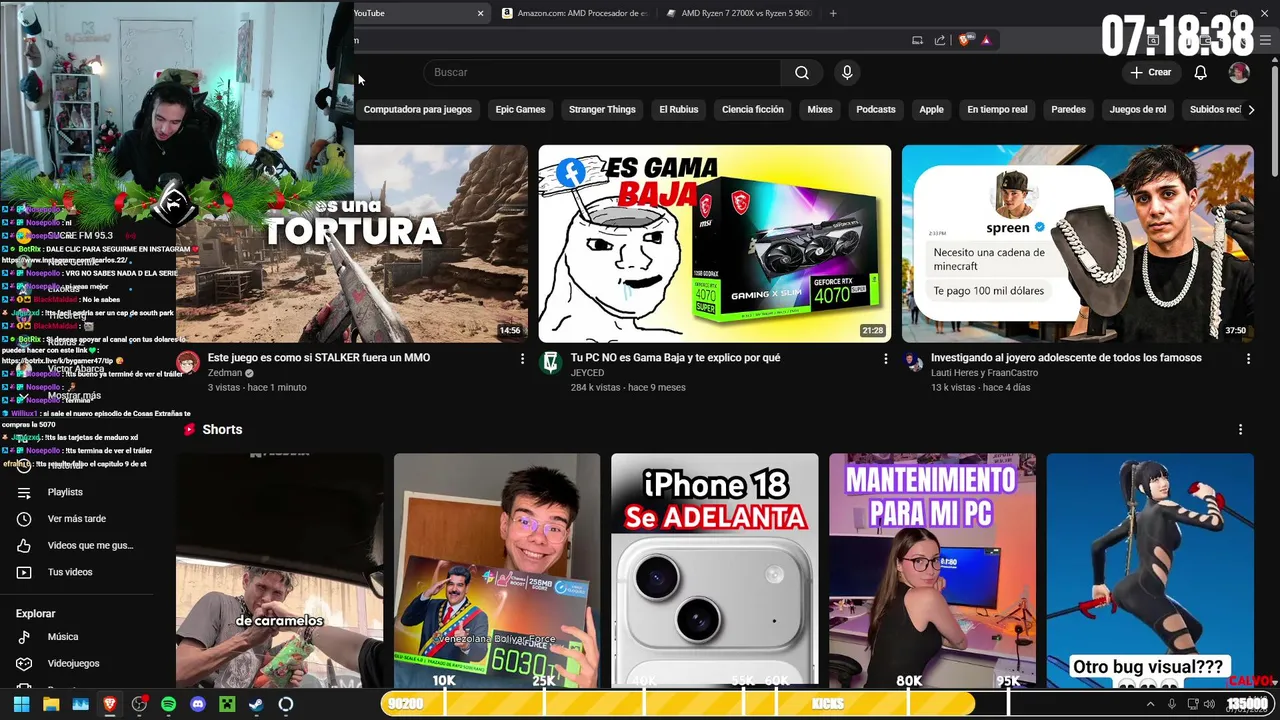Click into the Buscar search field

(602, 72)
